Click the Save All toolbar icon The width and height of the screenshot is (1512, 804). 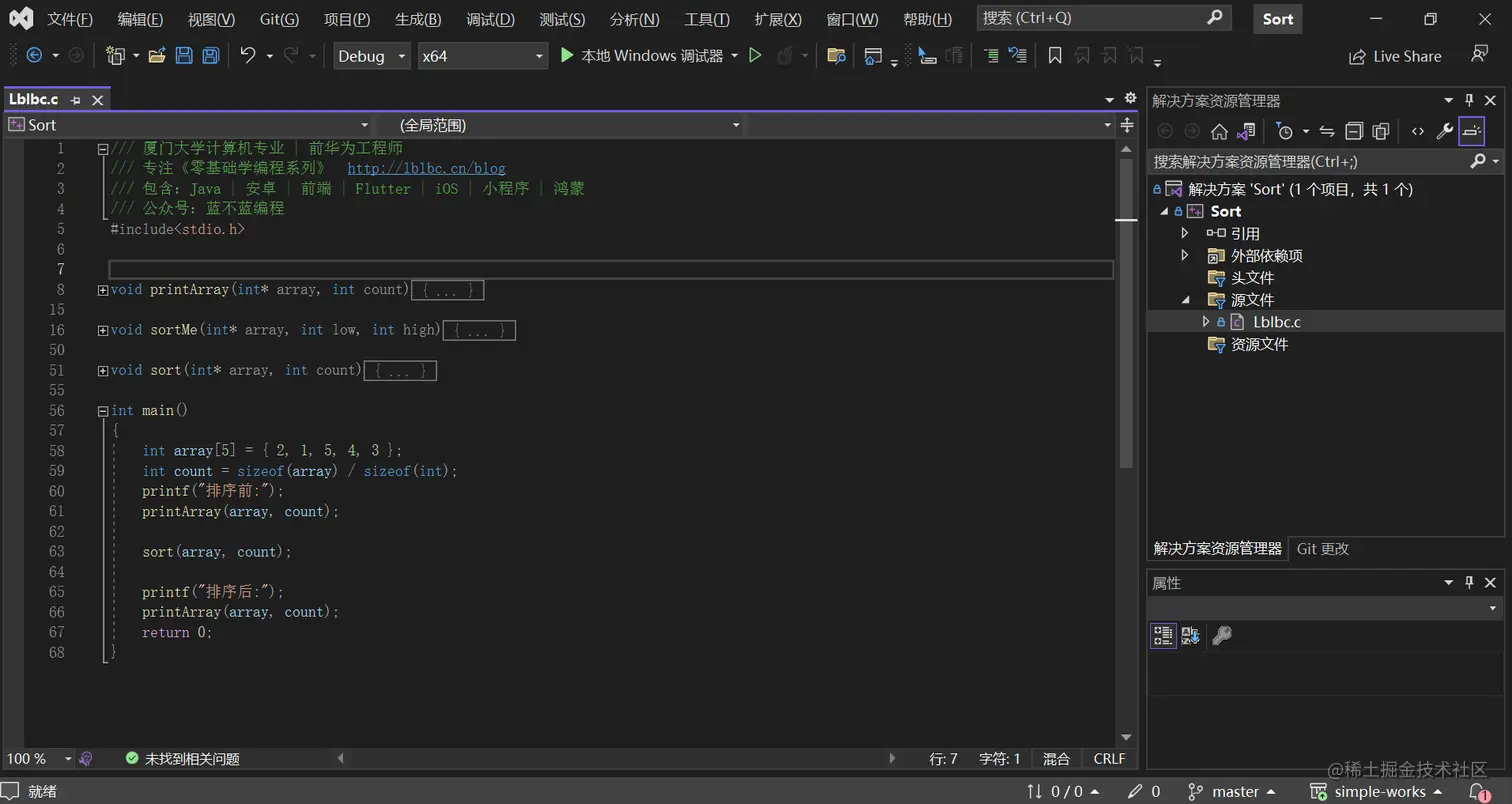[210, 56]
